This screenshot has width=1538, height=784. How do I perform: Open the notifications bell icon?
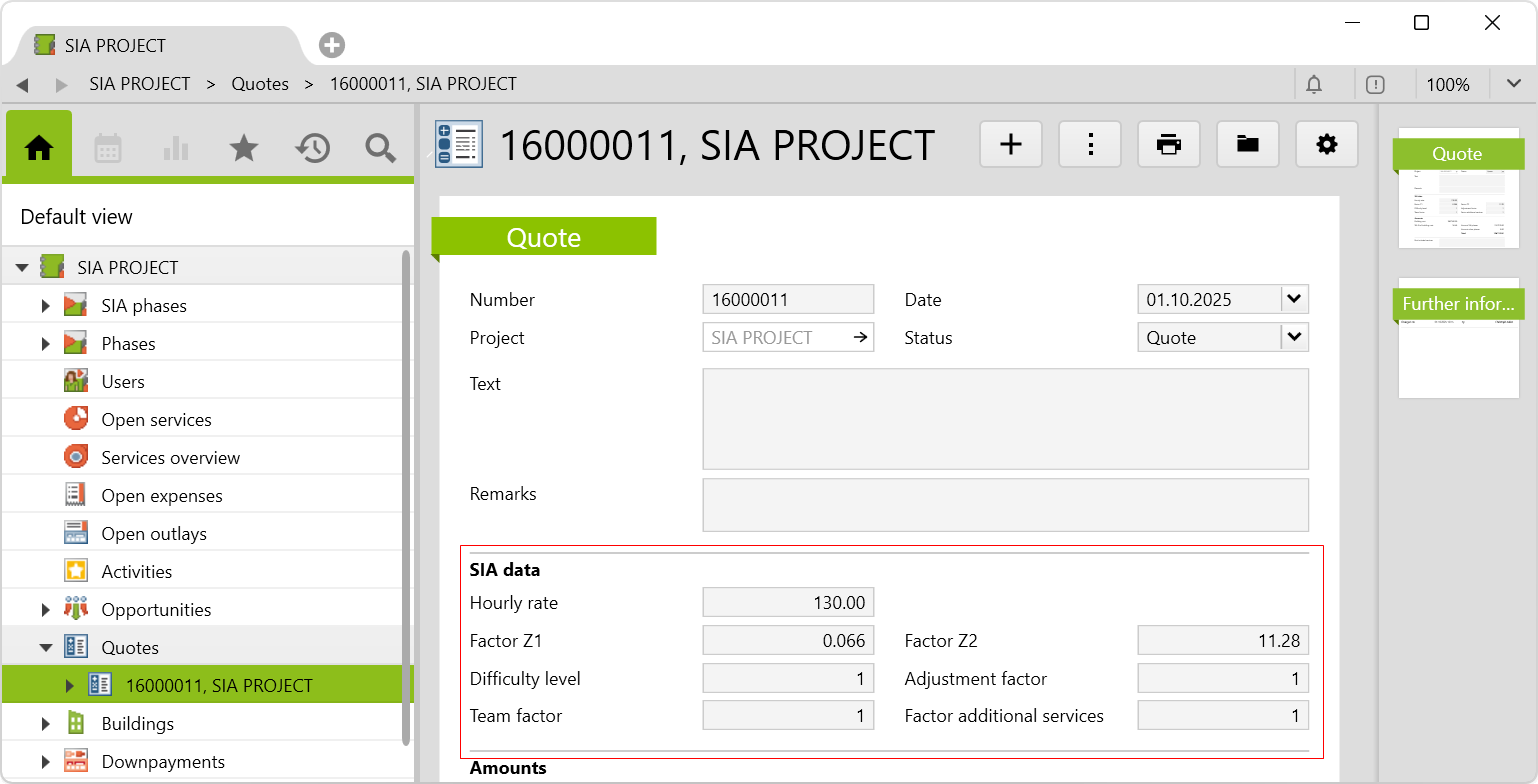[x=1315, y=85]
